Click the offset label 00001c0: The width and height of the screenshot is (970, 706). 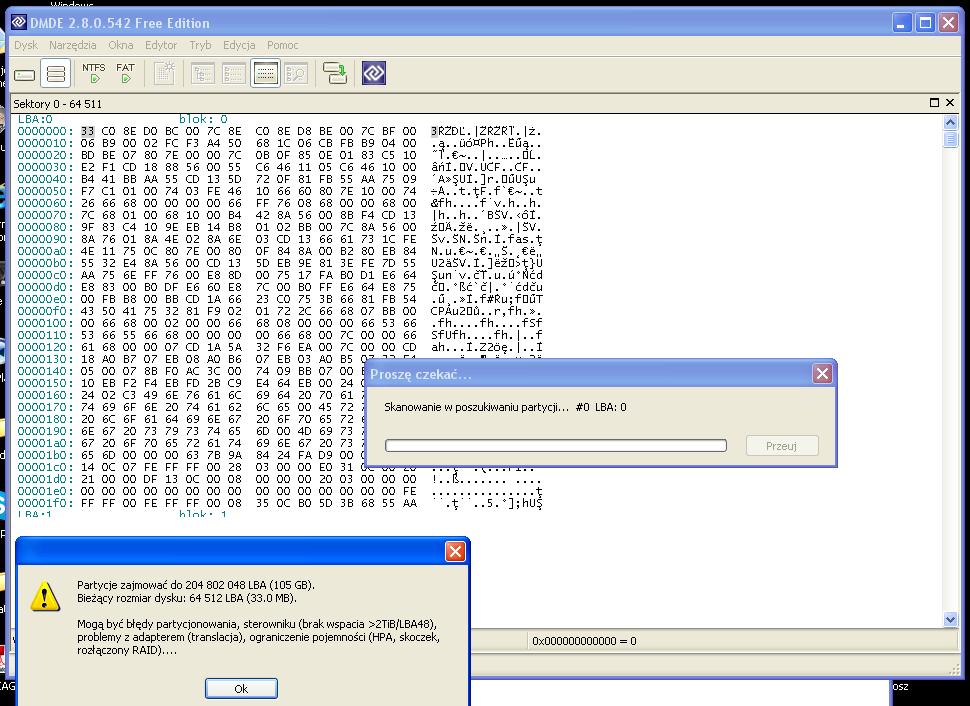coord(45,467)
